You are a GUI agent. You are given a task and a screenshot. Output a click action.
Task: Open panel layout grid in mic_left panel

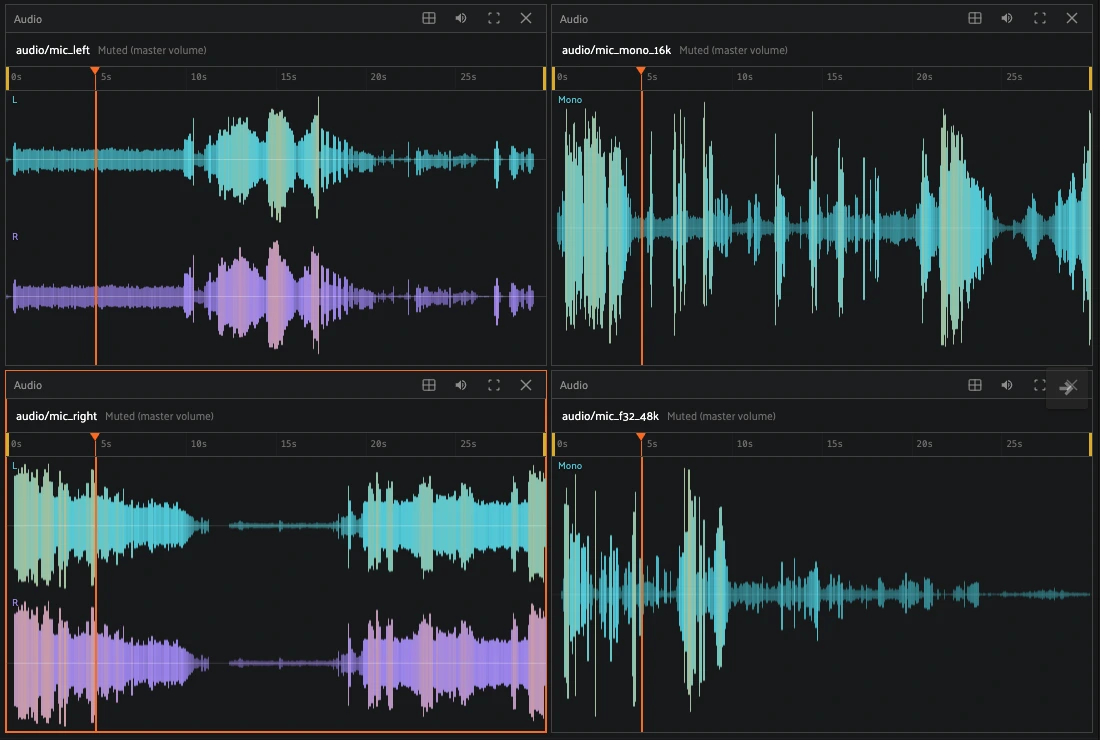coord(429,18)
